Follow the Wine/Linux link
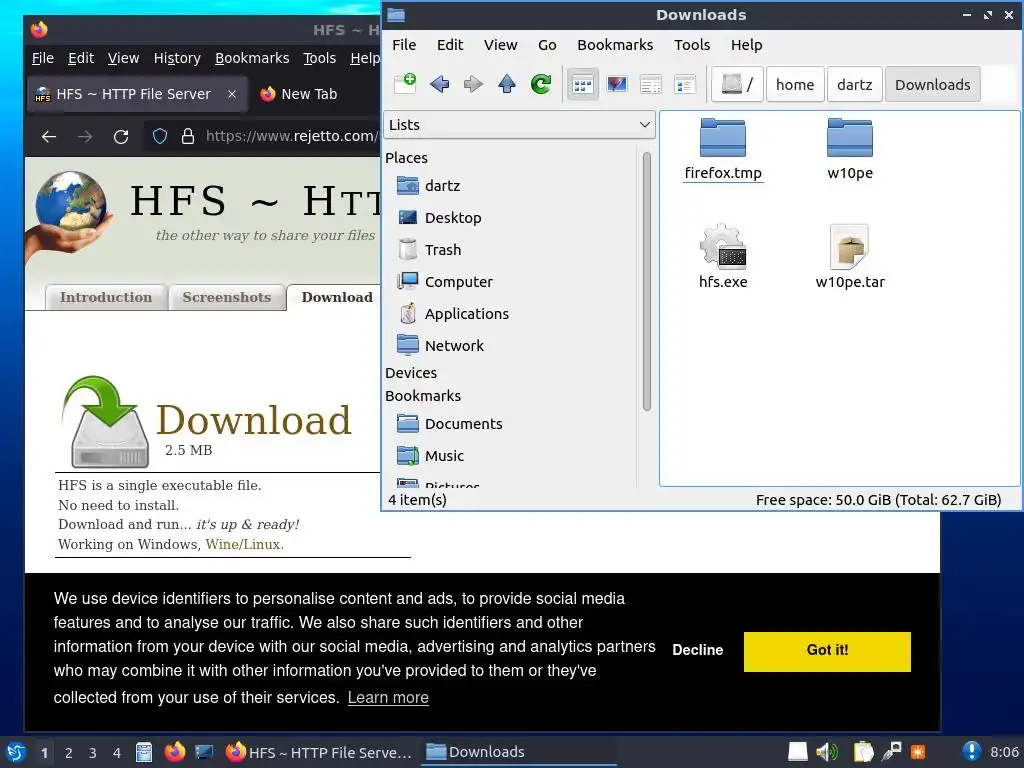 coord(244,544)
